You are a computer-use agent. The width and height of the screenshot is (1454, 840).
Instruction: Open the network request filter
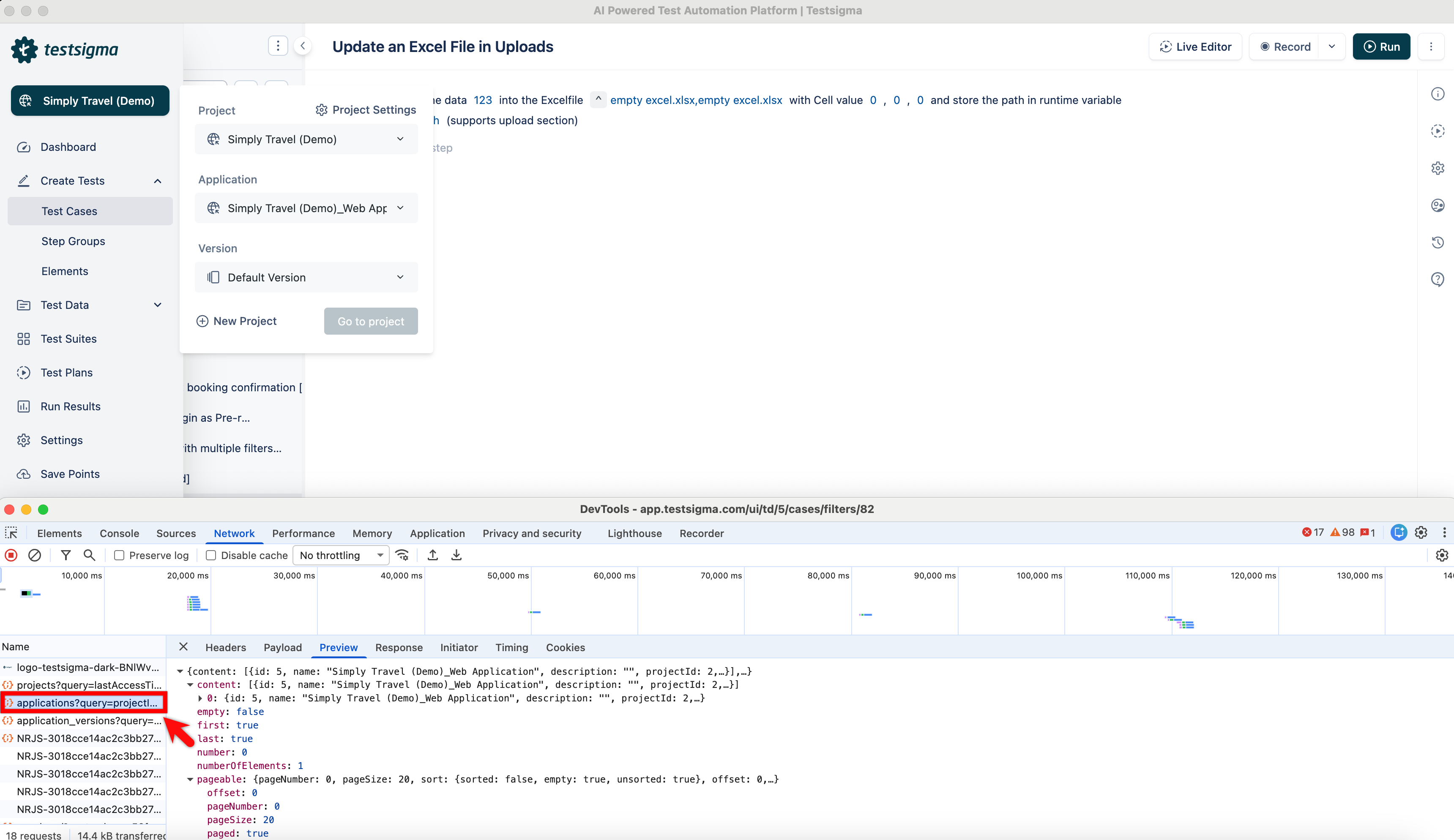coord(66,555)
